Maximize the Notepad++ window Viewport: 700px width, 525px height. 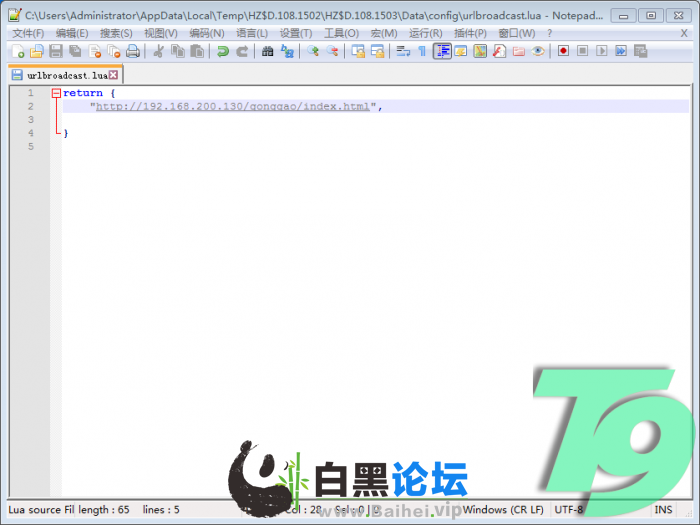651,16
